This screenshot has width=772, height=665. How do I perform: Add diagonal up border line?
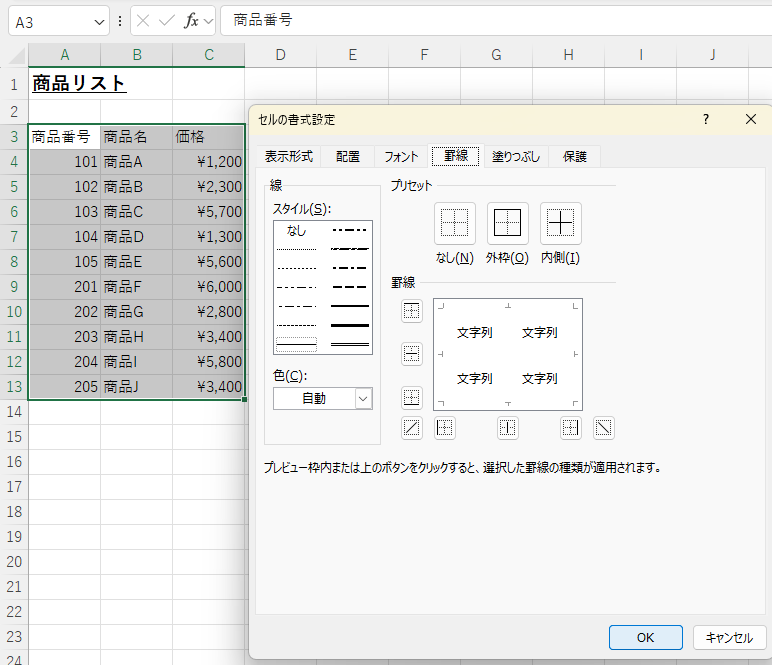412,428
